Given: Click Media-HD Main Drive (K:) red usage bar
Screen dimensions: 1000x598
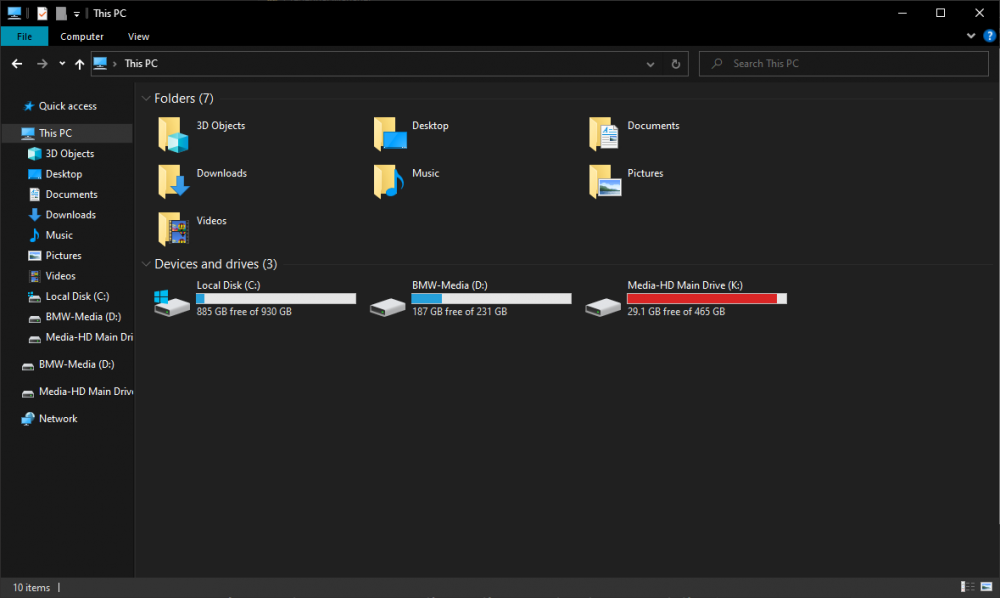Looking at the screenshot, I should pyautogui.click(x=707, y=298).
